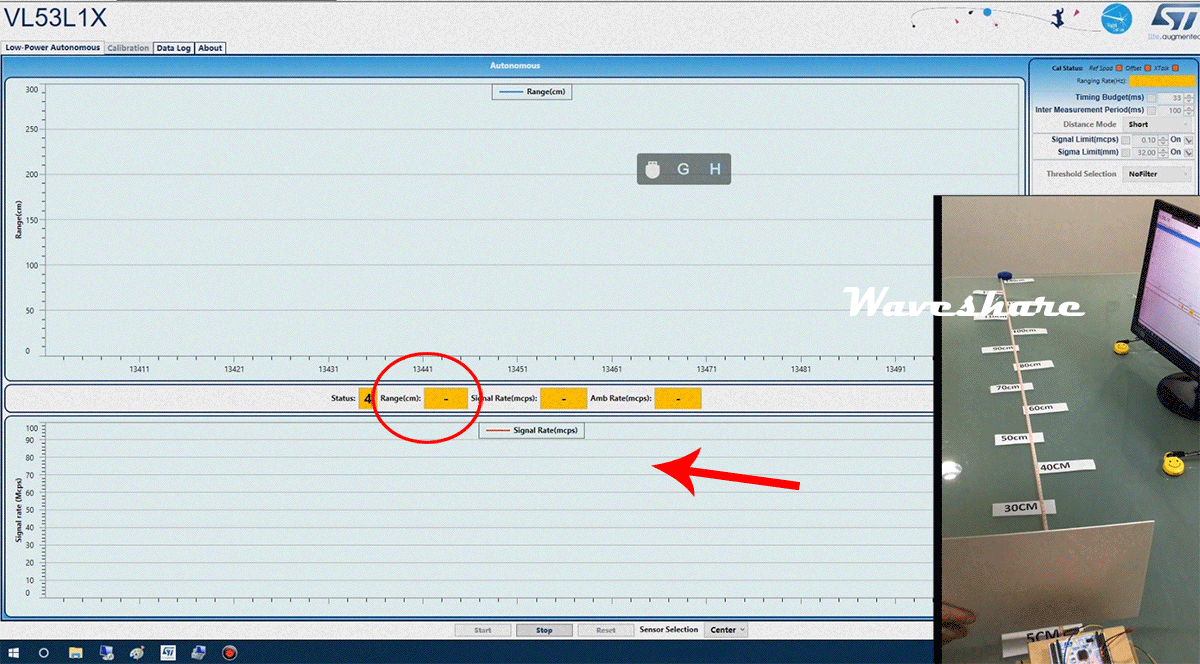This screenshot has width=1200, height=664.
Task: Click the Cal Status label
Action: pos(1067,68)
